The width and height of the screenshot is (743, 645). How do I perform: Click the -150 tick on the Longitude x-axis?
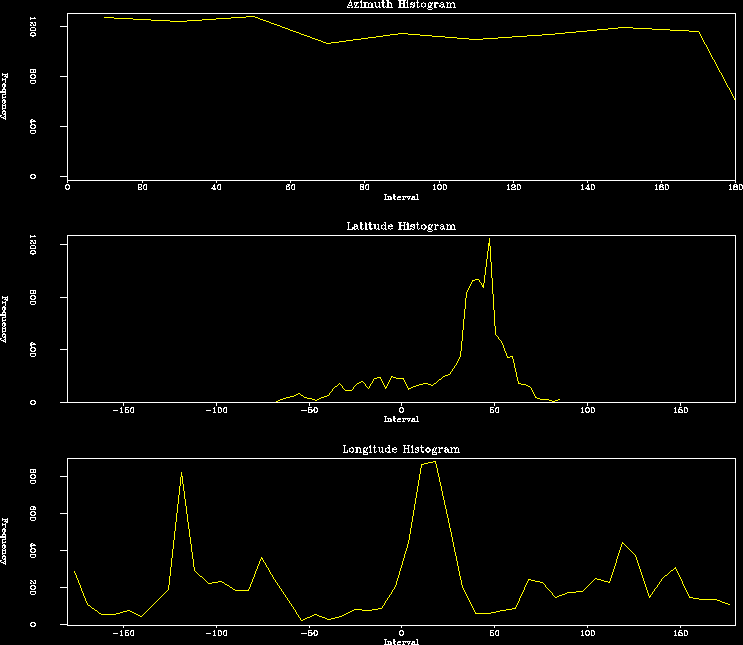tap(123, 632)
